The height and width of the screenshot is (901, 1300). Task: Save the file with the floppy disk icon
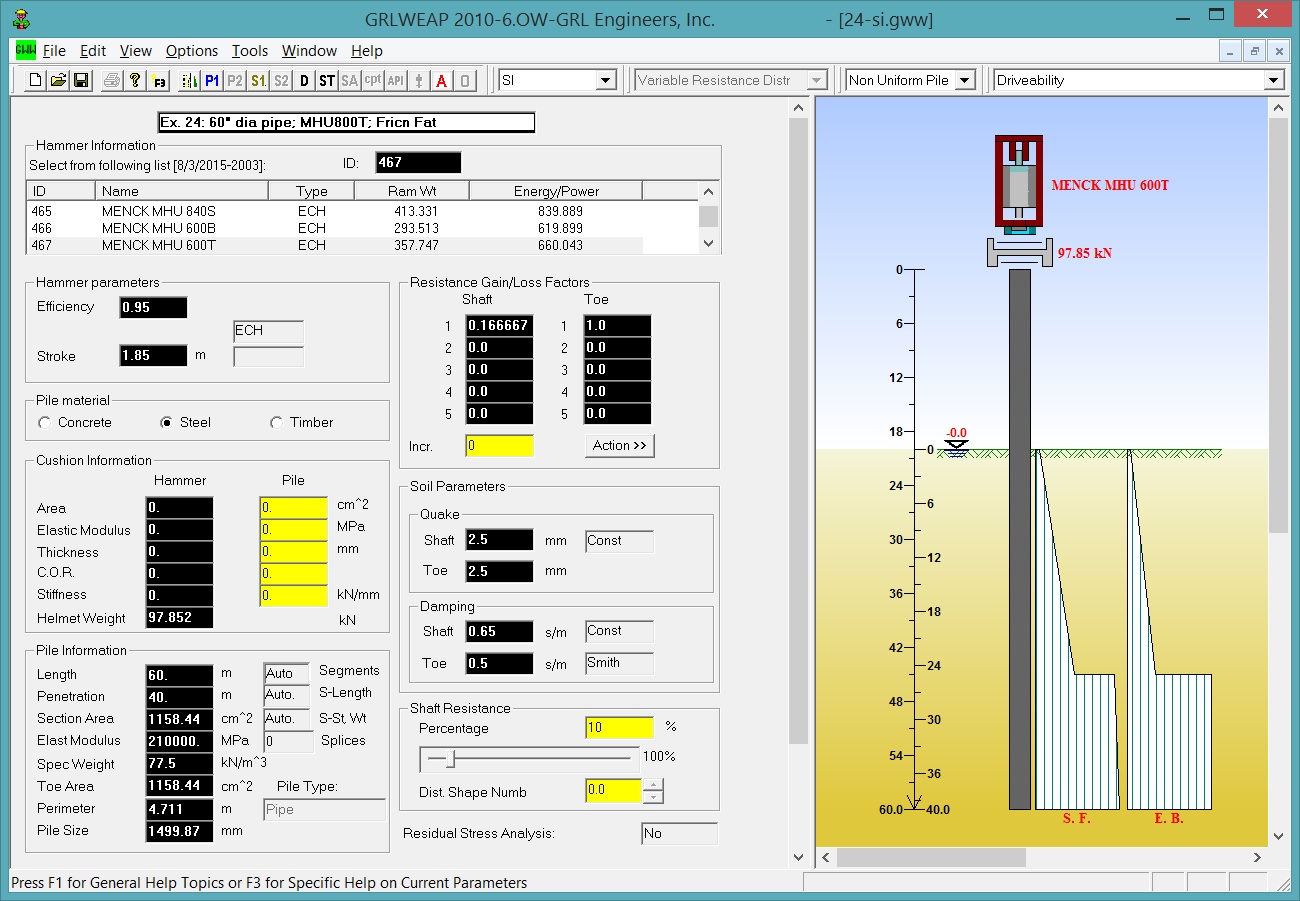(x=81, y=81)
